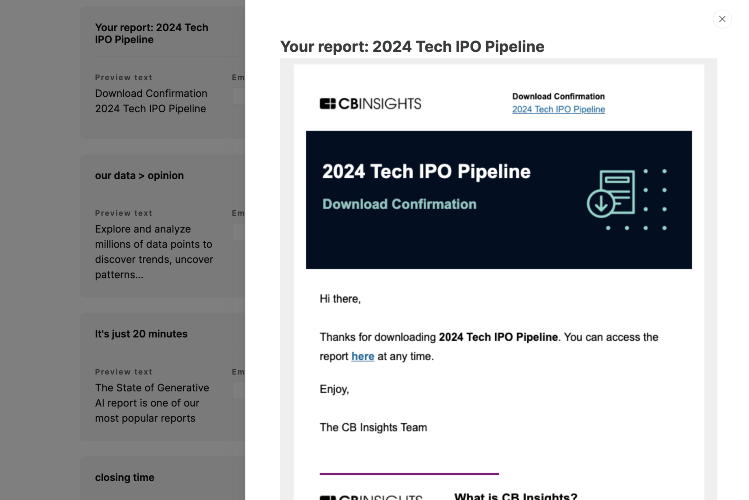The height and width of the screenshot is (500, 749).
Task: Close the email preview panel
Action: [722, 19]
